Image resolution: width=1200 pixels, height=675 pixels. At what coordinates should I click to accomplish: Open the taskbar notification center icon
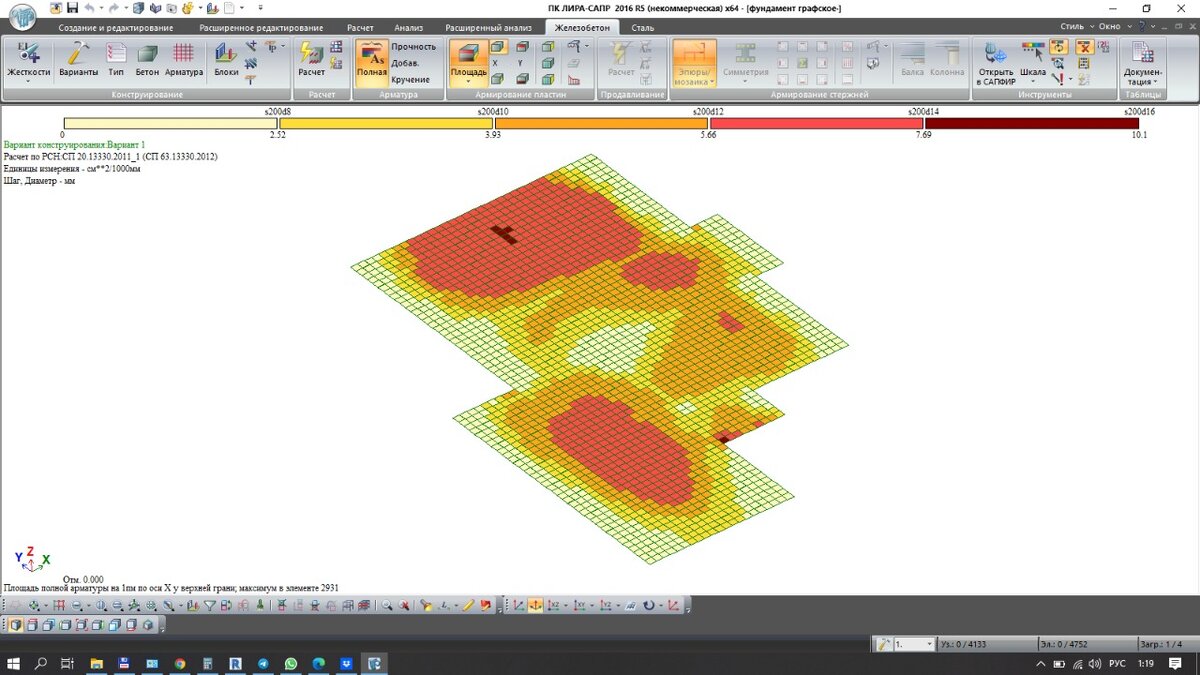[1175, 664]
